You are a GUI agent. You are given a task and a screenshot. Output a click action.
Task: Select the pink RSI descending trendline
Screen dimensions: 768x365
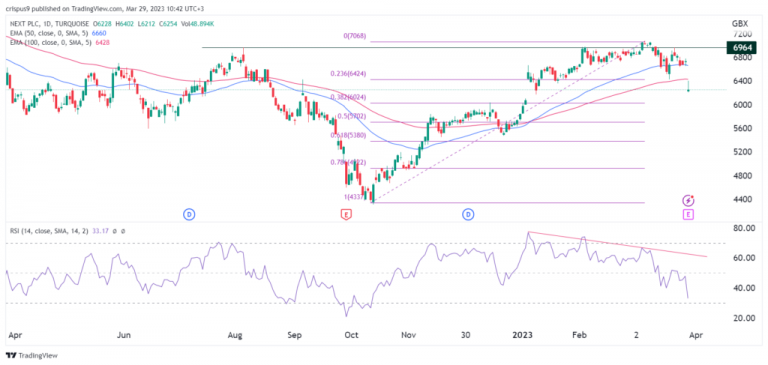click(x=617, y=244)
